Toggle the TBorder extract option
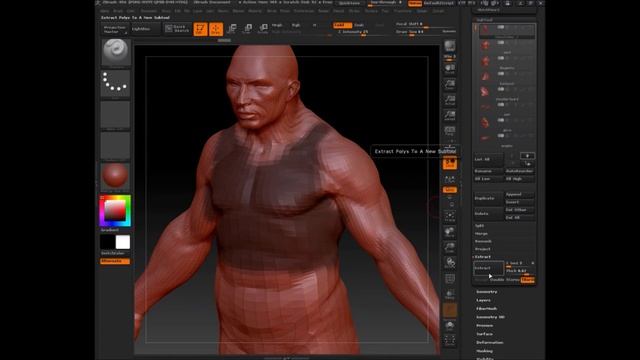640x360 pixels. (527, 280)
